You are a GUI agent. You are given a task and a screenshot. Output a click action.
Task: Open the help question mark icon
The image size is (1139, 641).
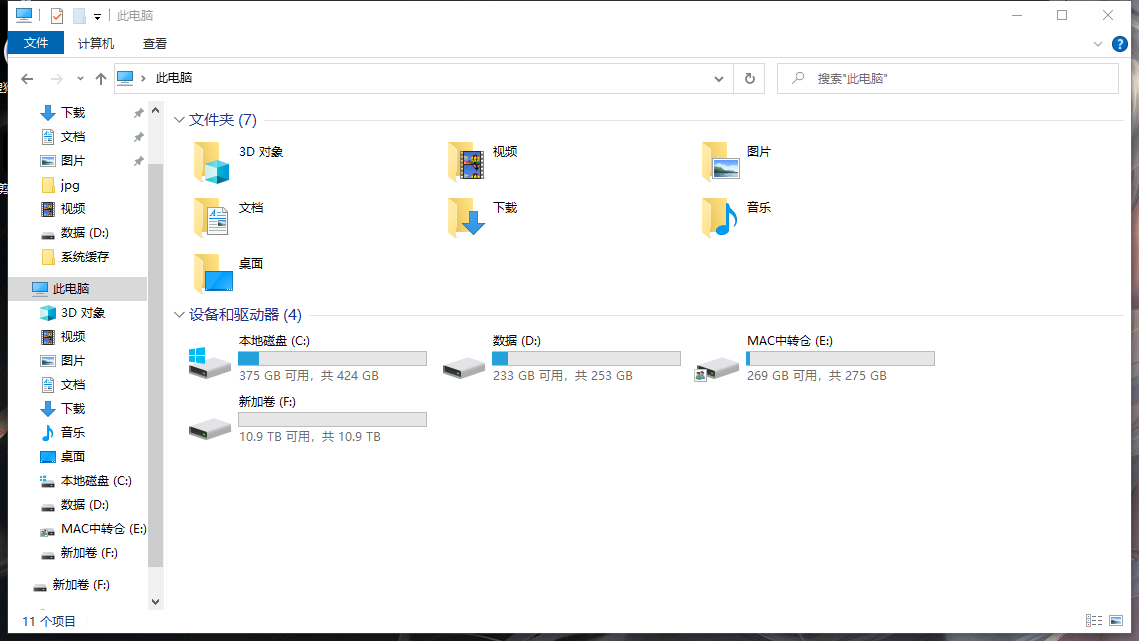1119,44
